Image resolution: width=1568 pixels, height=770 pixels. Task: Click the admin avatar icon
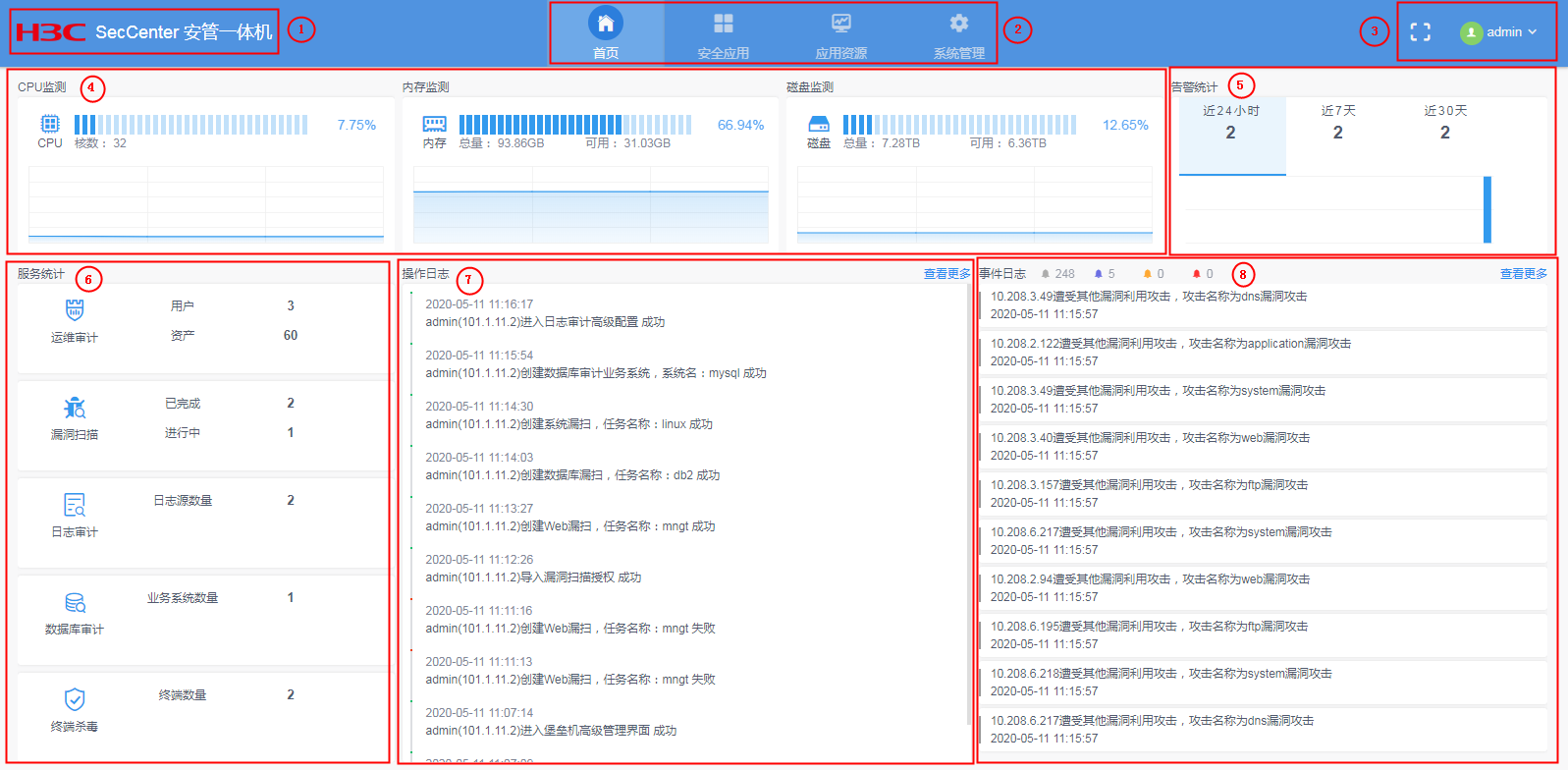click(x=1471, y=32)
